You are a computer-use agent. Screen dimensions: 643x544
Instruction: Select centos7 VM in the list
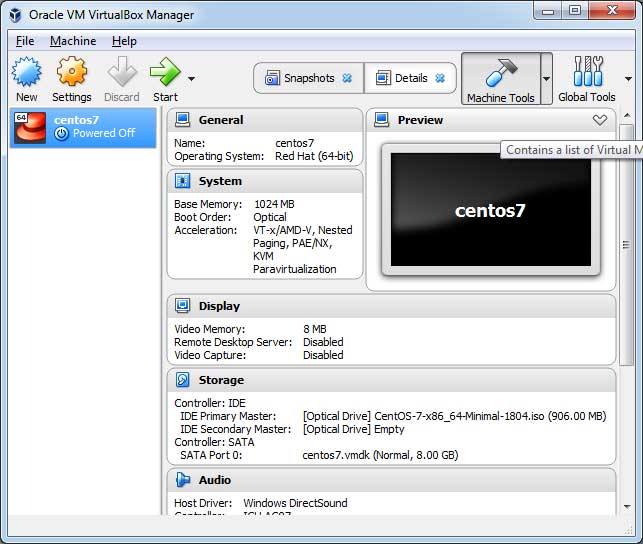[83, 127]
